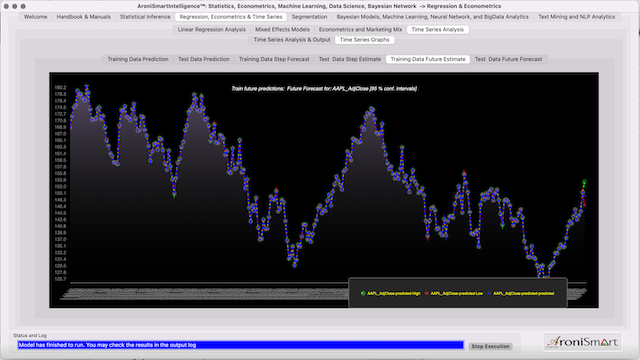
Task: Select Regression, Econometrics & Time Series tab
Action: [231, 17]
